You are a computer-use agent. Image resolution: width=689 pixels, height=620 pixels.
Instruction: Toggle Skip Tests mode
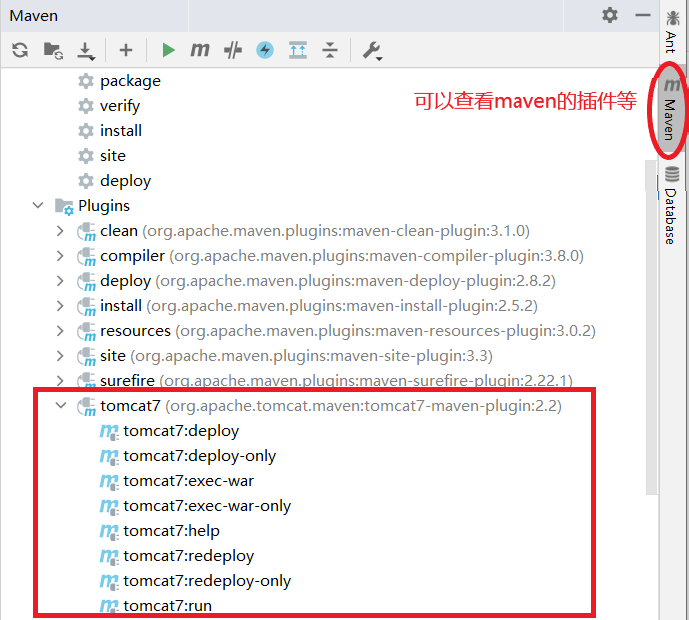click(x=265, y=50)
